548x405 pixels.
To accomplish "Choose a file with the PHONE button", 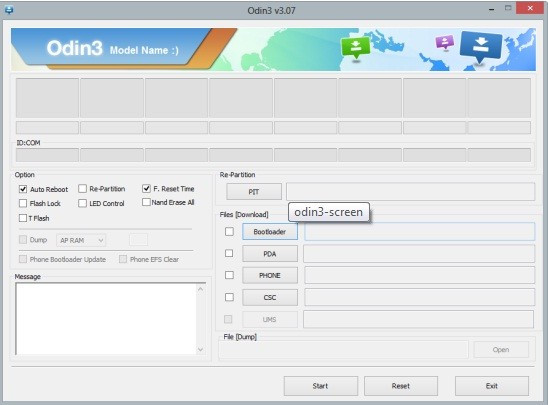I will click(x=270, y=275).
